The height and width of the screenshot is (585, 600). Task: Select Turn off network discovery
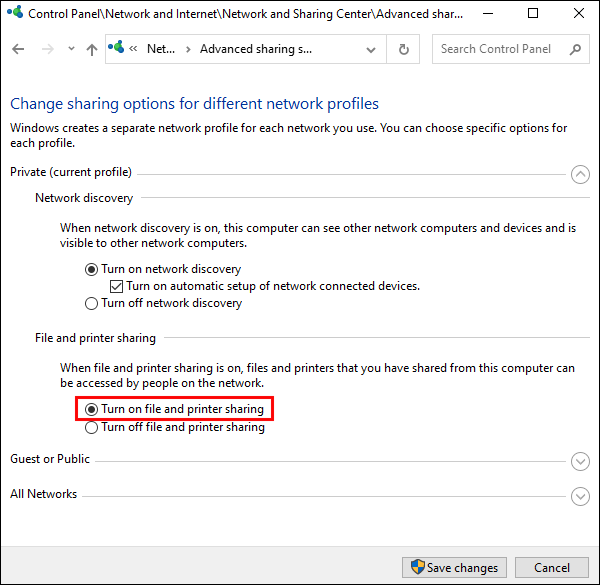(163, 303)
